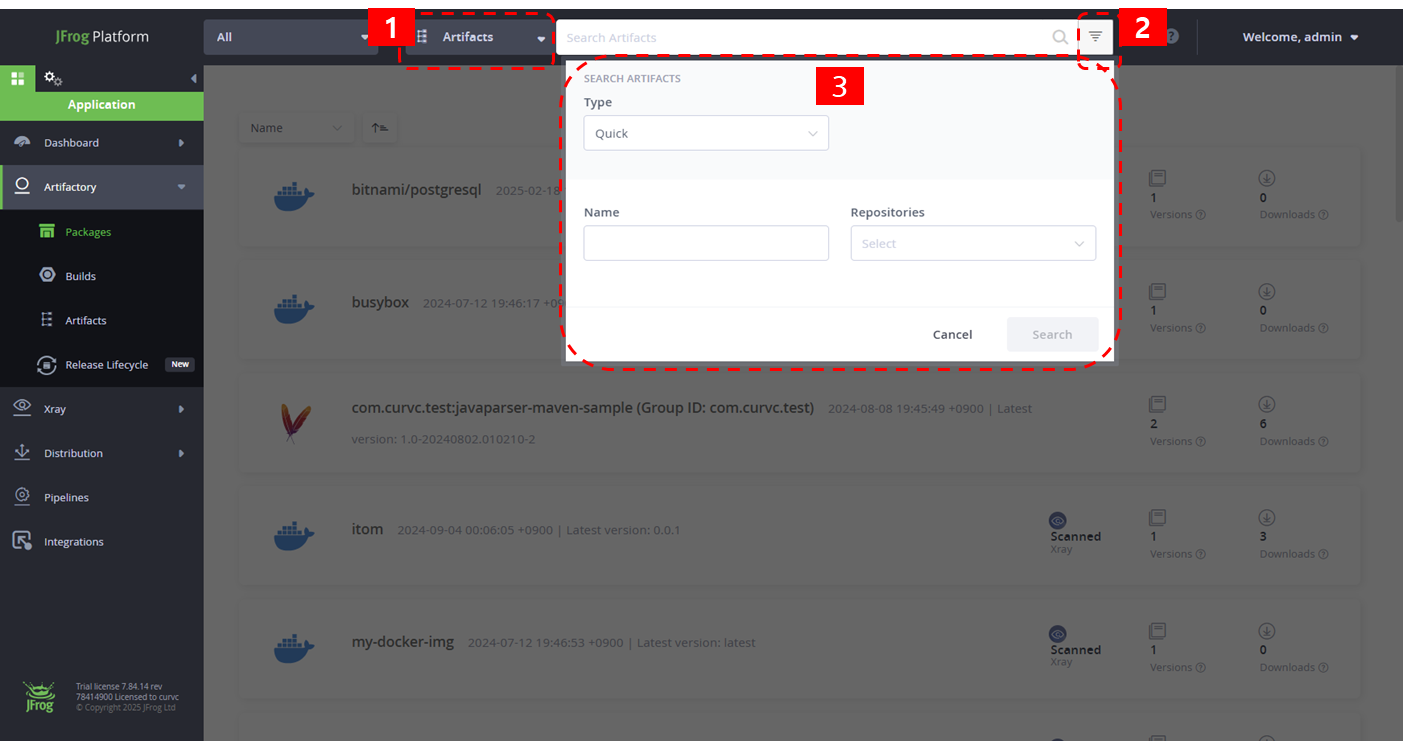Click the Xray Scanned icon for itom

click(x=1058, y=520)
